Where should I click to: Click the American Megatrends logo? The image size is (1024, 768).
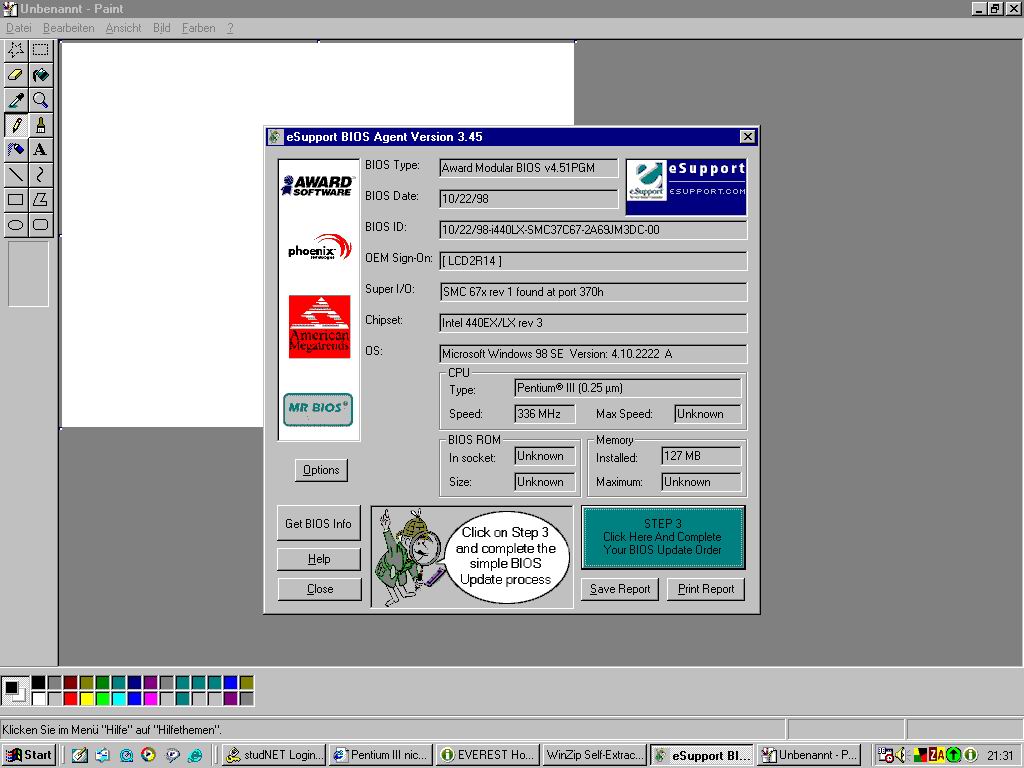tap(319, 326)
